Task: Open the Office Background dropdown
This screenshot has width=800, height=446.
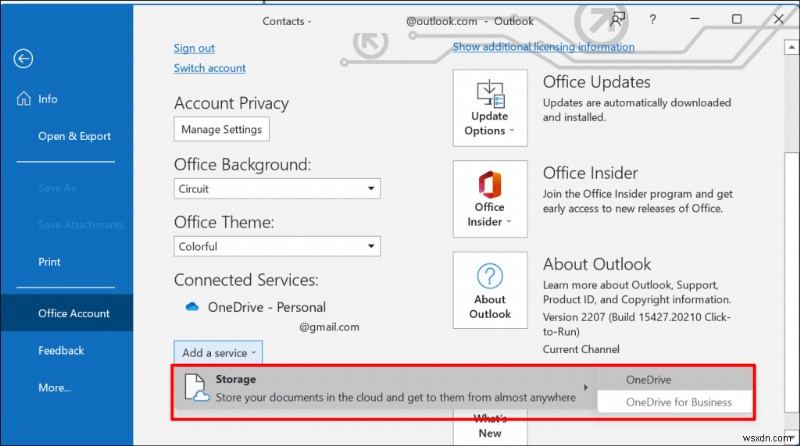Action: [277, 189]
